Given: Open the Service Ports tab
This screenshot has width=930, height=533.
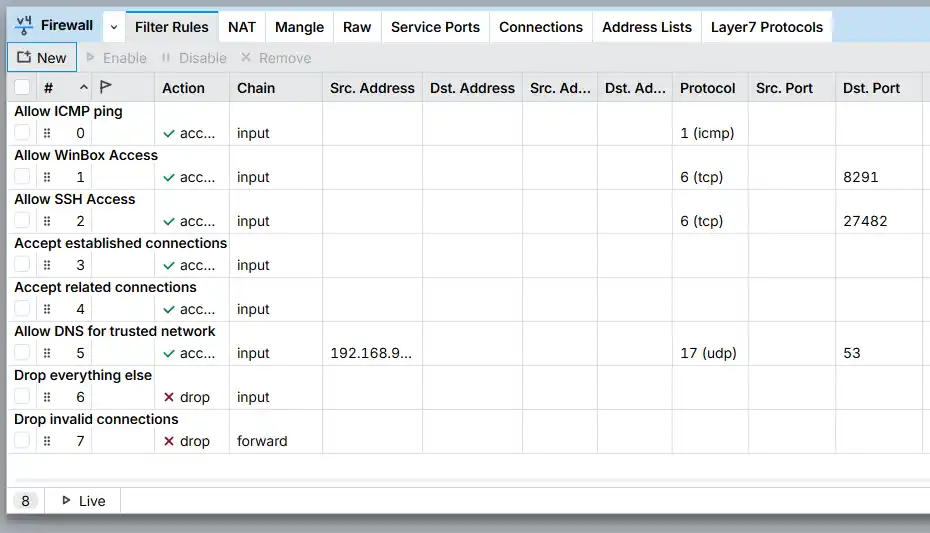Looking at the screenshot, I should pos(435,27).
